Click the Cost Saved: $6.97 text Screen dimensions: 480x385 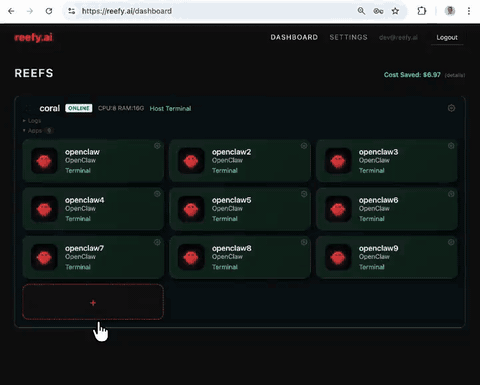pyautogui.click(x=412, y=75)
